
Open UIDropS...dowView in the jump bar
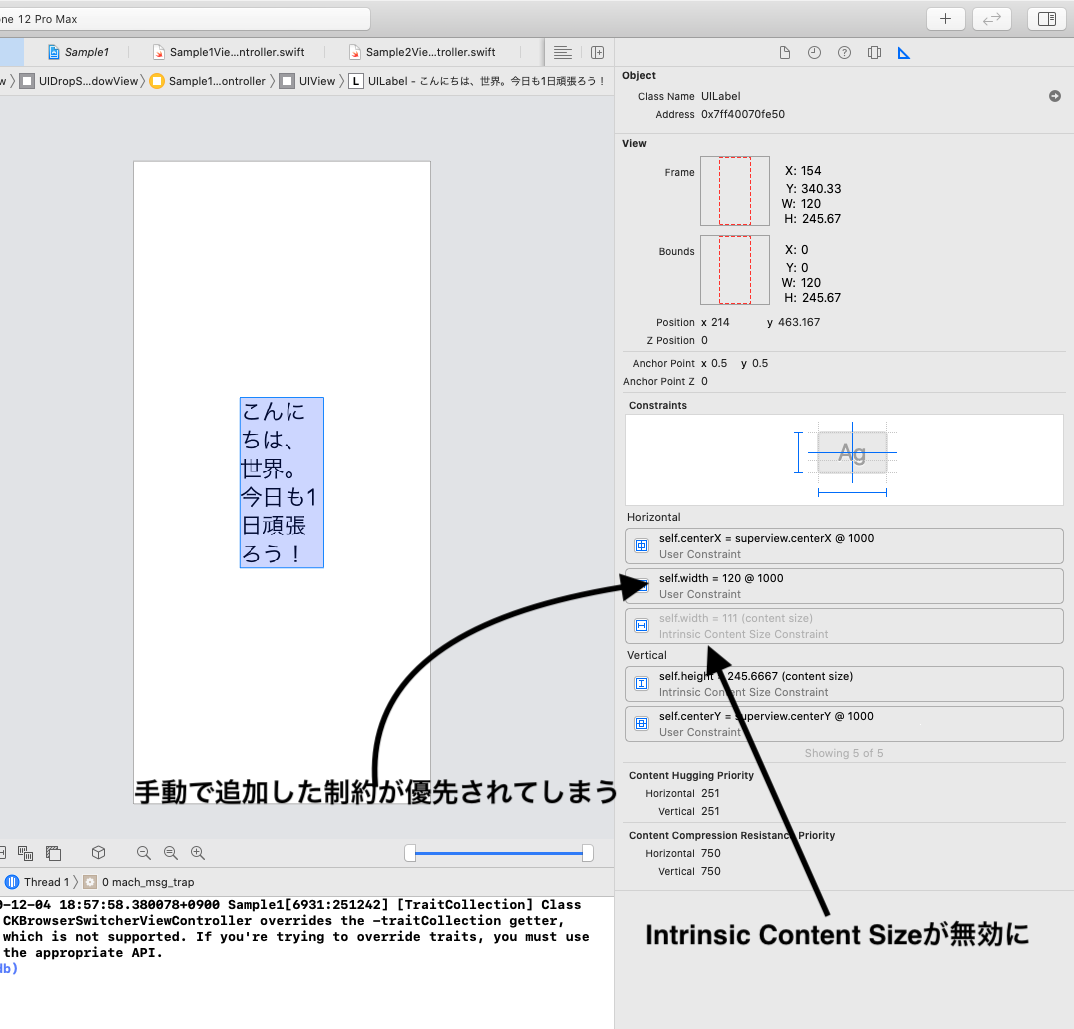[x=79, y=81]
